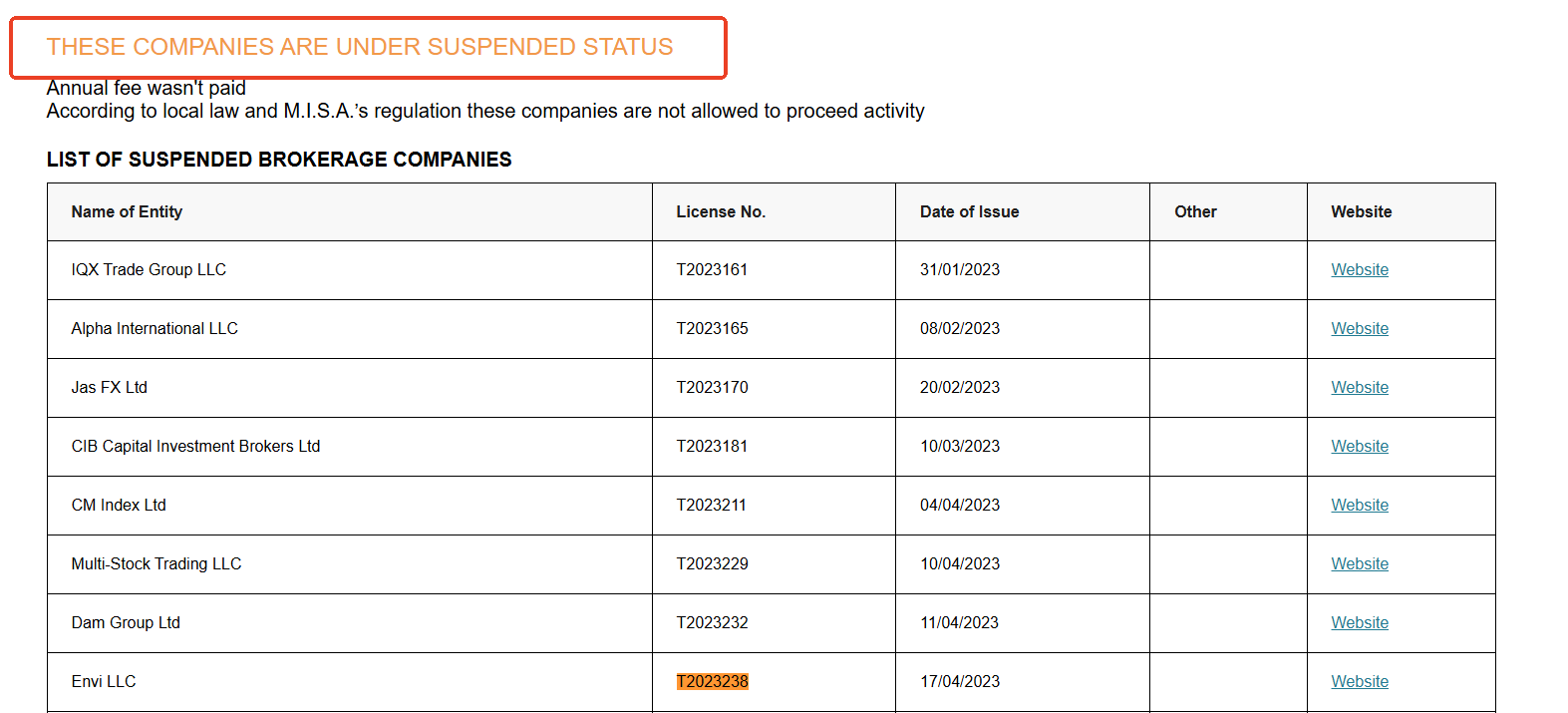Screen dimensions: 1568x713
Task: Open the Website link for Alpha International LLC
Action: 1359,329
